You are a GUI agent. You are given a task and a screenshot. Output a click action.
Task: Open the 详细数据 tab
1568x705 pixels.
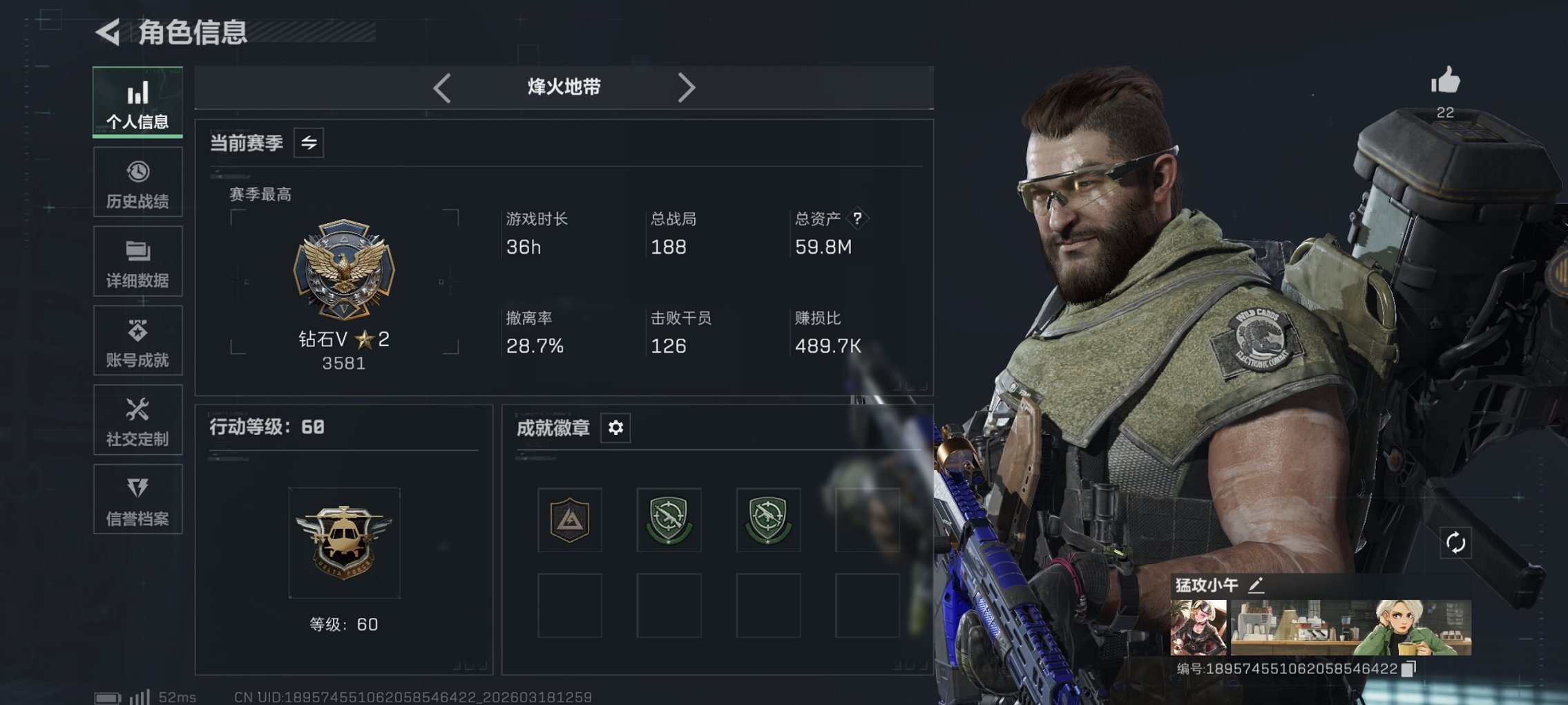coord(138,261)
